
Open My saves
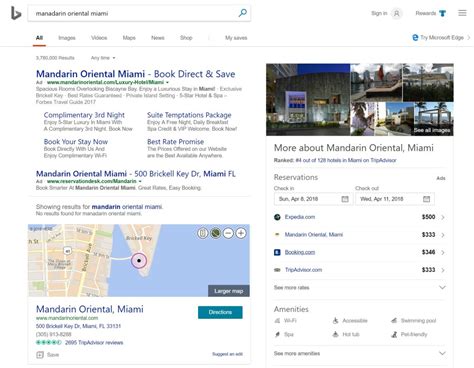point(236,38)
